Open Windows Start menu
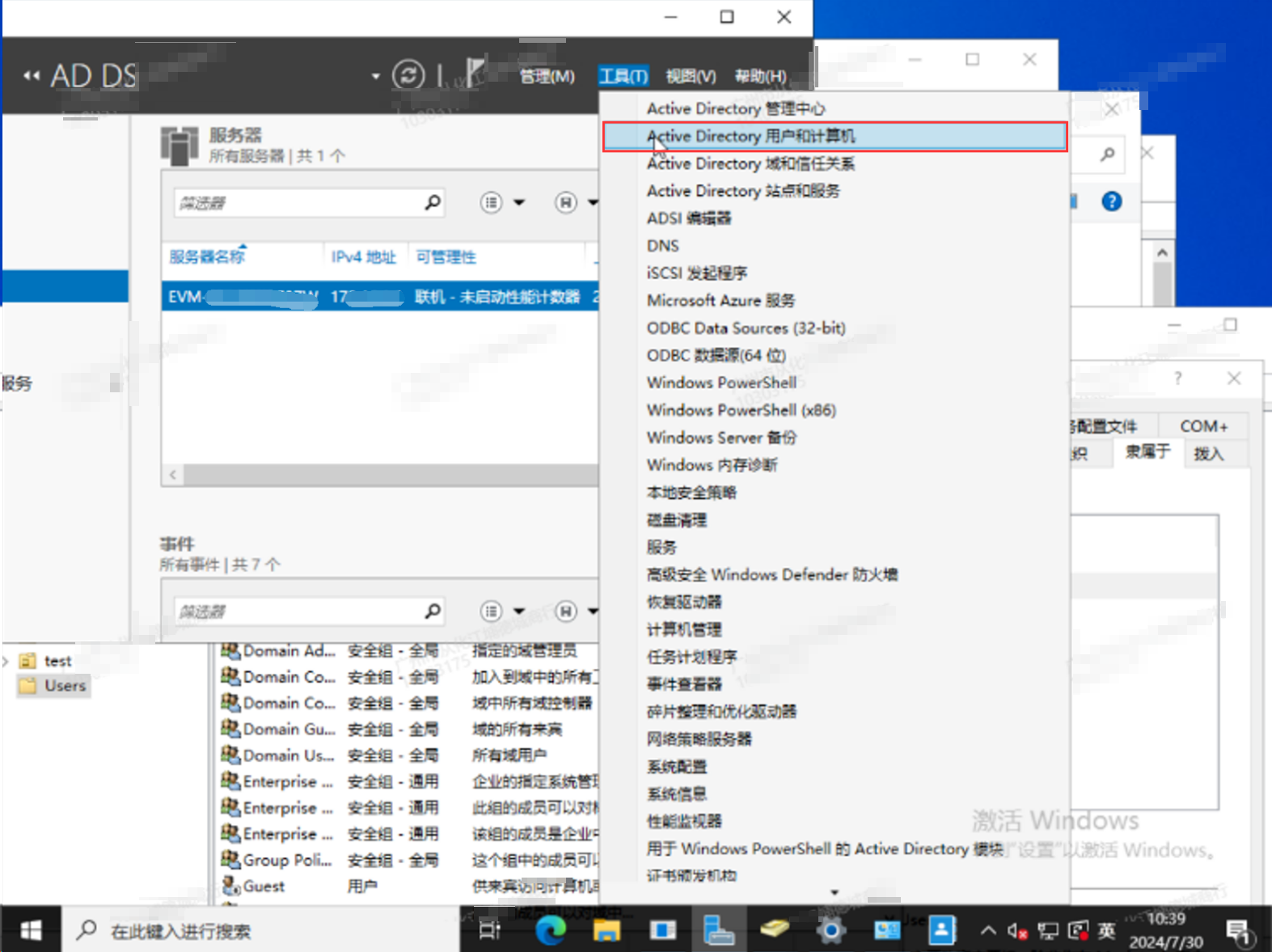Viewport: 1272px width, 952px height. tap(31, 931)
